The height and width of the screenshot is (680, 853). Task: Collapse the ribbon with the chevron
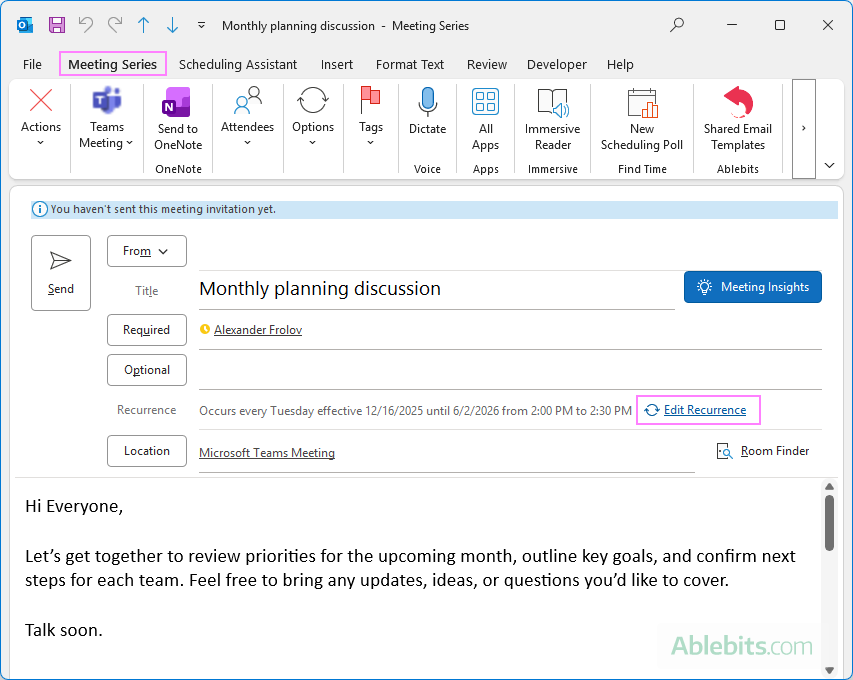(828, 163)
